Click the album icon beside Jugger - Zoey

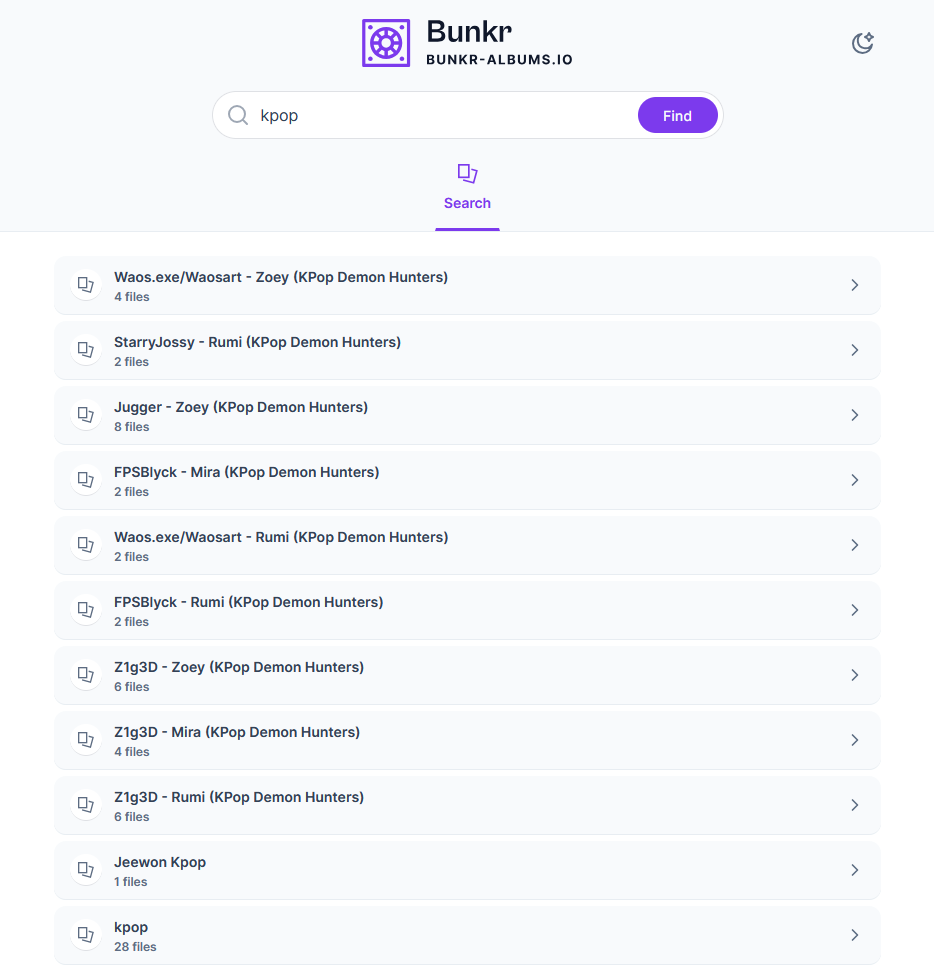[86, 415]
